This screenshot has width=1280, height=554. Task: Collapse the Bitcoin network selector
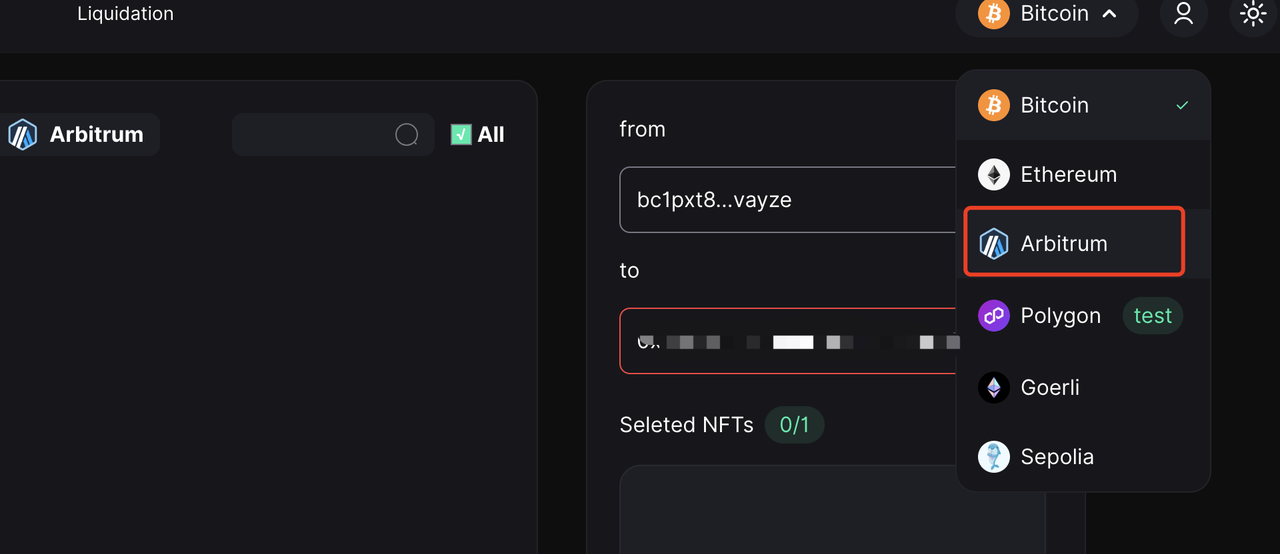click(1048, 14)
